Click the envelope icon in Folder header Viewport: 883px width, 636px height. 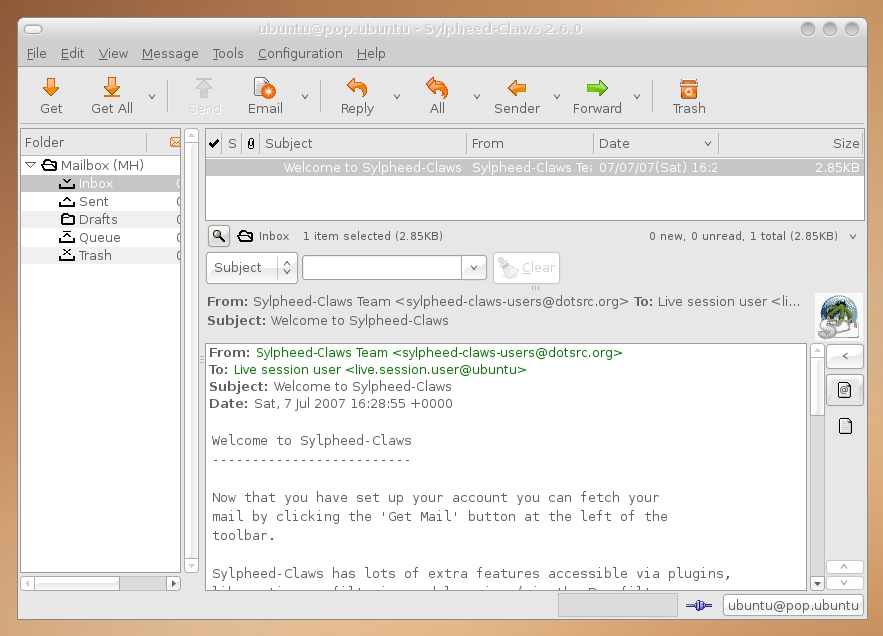175,142
